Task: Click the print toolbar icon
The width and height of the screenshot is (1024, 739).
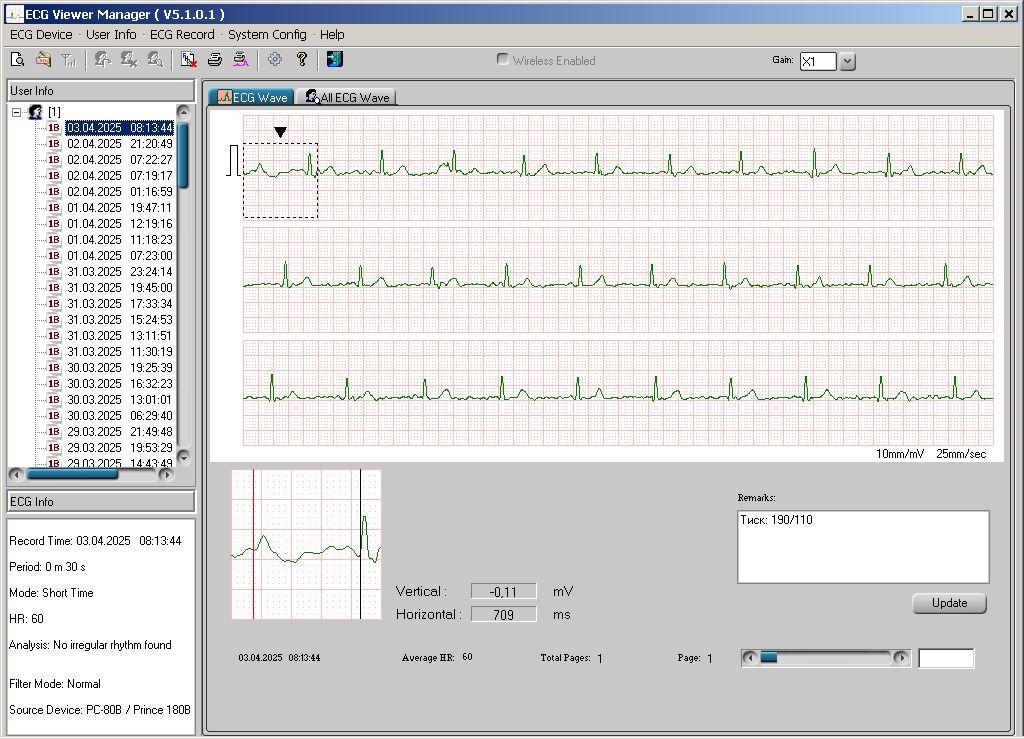Action: 215,60
